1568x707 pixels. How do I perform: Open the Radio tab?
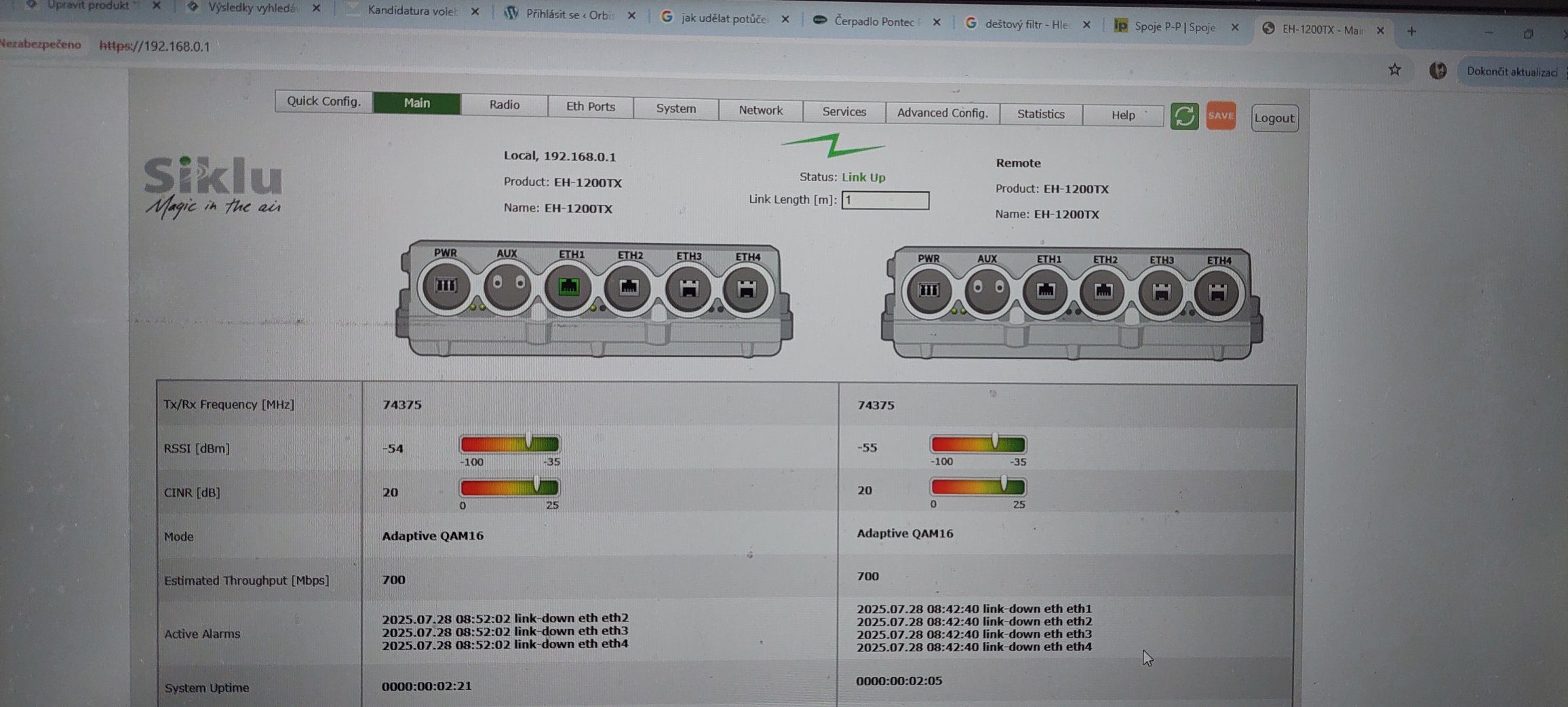click(x=505, y=104)
